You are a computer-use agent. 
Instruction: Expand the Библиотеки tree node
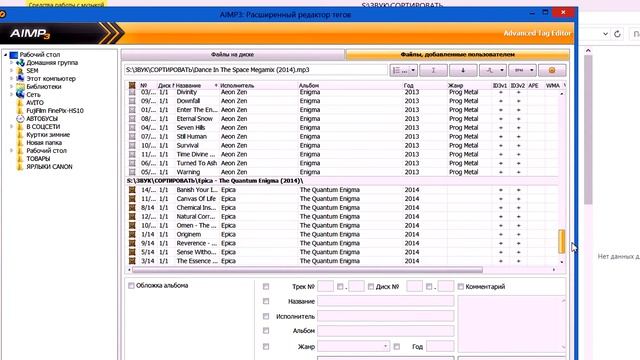tap(11, 87)
